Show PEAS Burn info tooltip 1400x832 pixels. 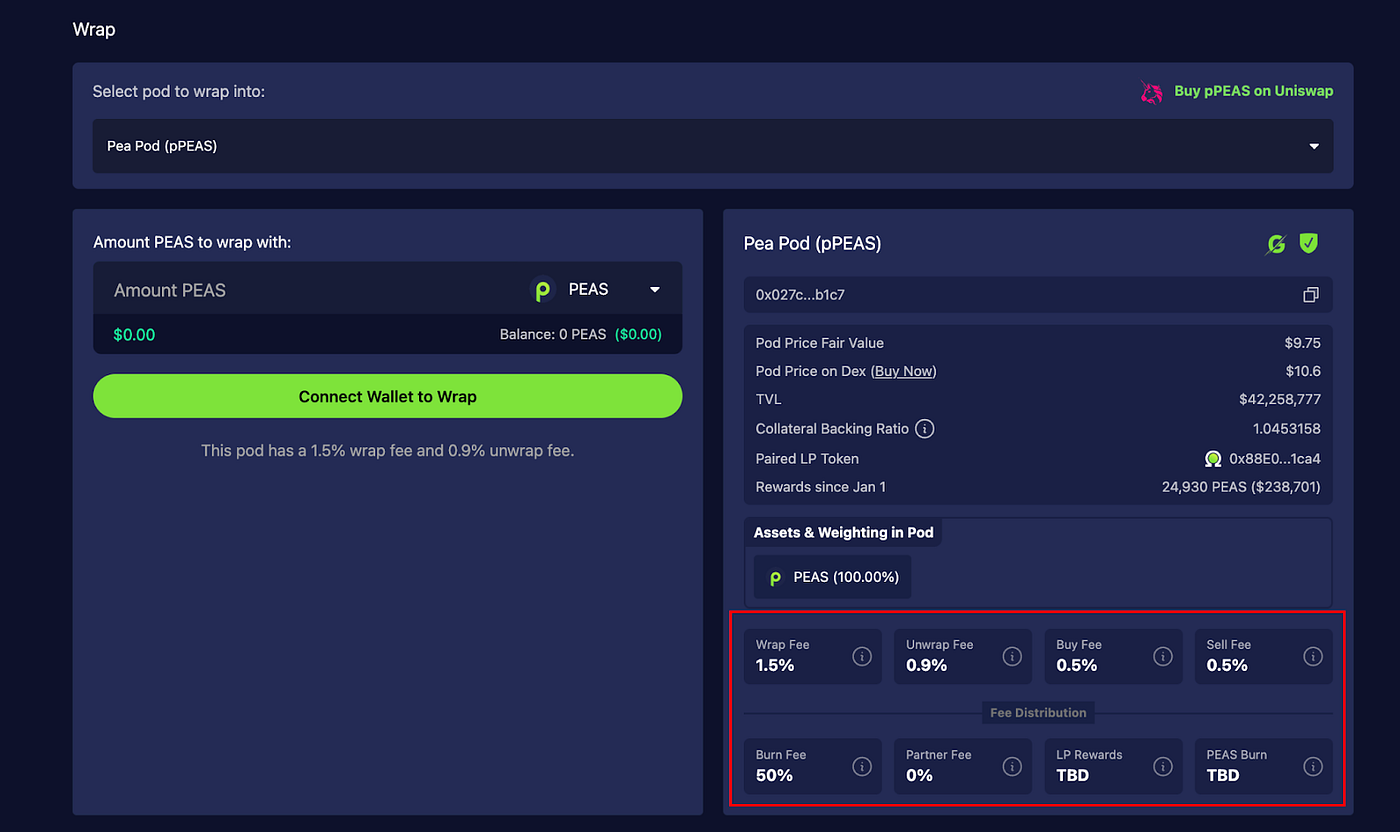[x=1313, y=767]
